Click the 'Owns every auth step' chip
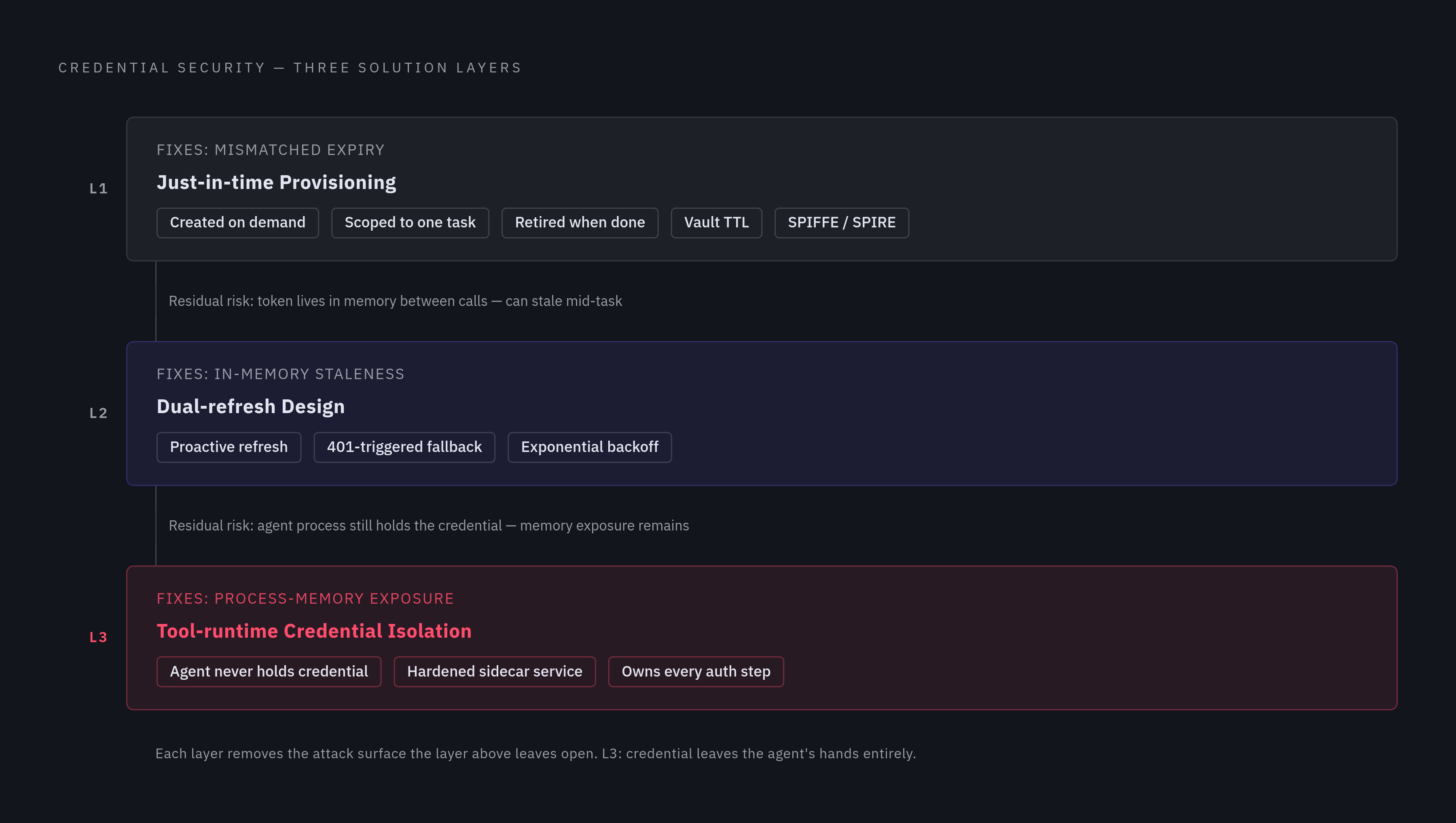 [696, 672]
